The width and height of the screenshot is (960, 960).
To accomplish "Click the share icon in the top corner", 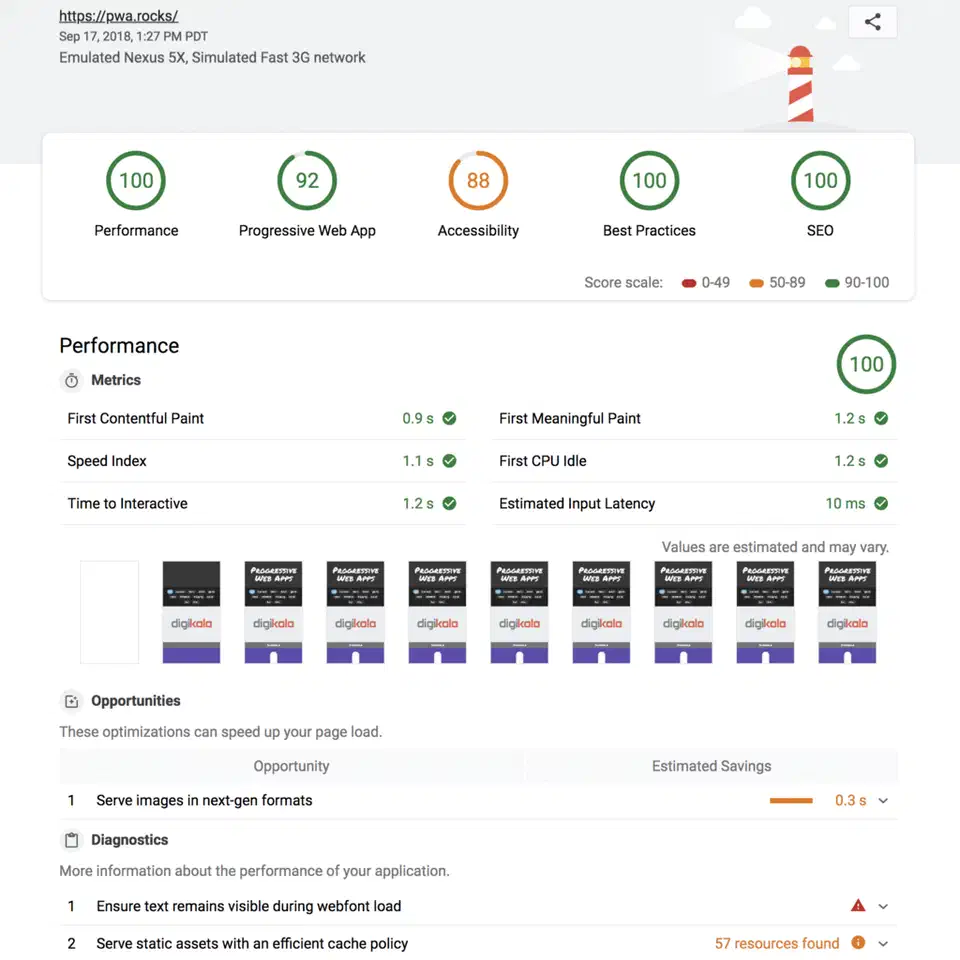I will 871,21.
